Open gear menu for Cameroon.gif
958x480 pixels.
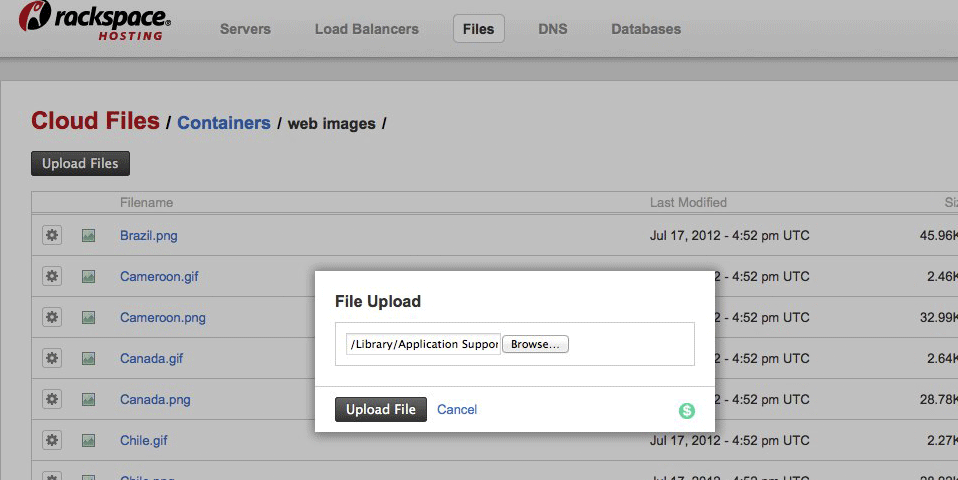pos(52,276)
